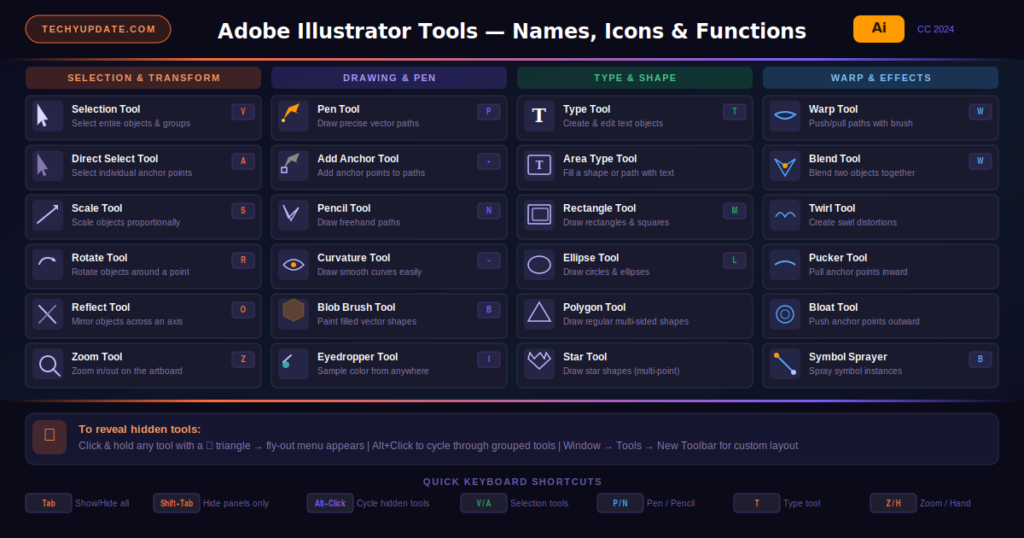Click the M shortcut key for Rectangle Tool
Image resolution: width=1024 pixels, height=538 pixels.
(x=734, y=211)
